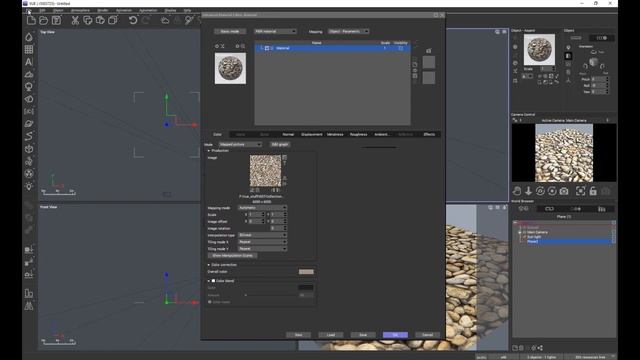This screenshot has width=640, height=360.
Task: Click the Color blend color swatch
Action: pyautogui.click(x=306, y=288)
